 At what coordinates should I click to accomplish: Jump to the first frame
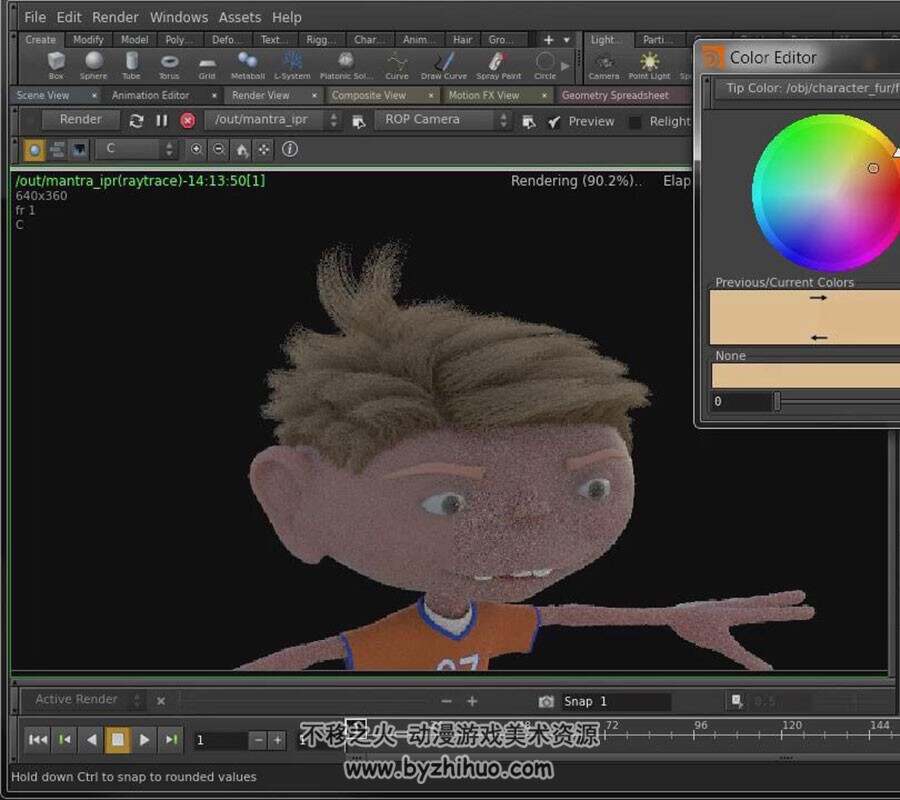point(38,740)
